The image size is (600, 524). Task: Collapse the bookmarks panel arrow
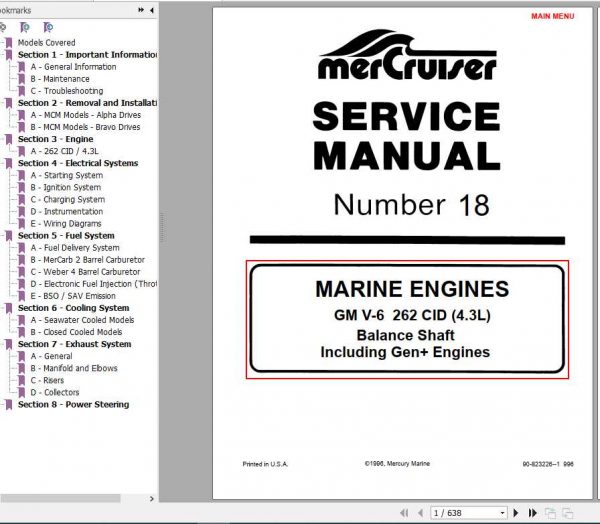pos(152,10)
